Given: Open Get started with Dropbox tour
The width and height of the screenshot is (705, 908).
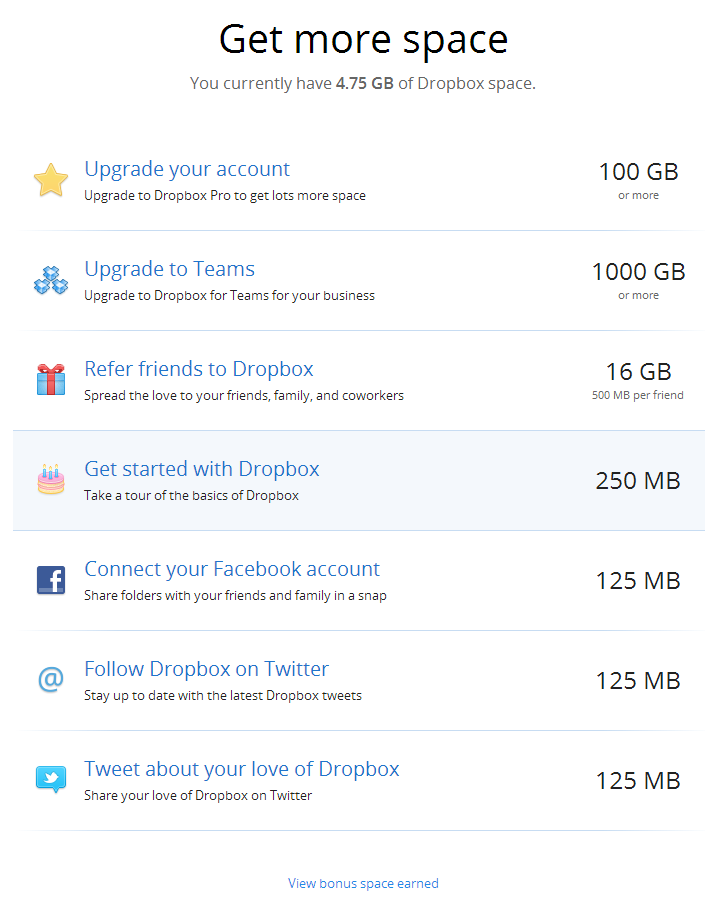Looking at the screenshot, I should (202, 469).
